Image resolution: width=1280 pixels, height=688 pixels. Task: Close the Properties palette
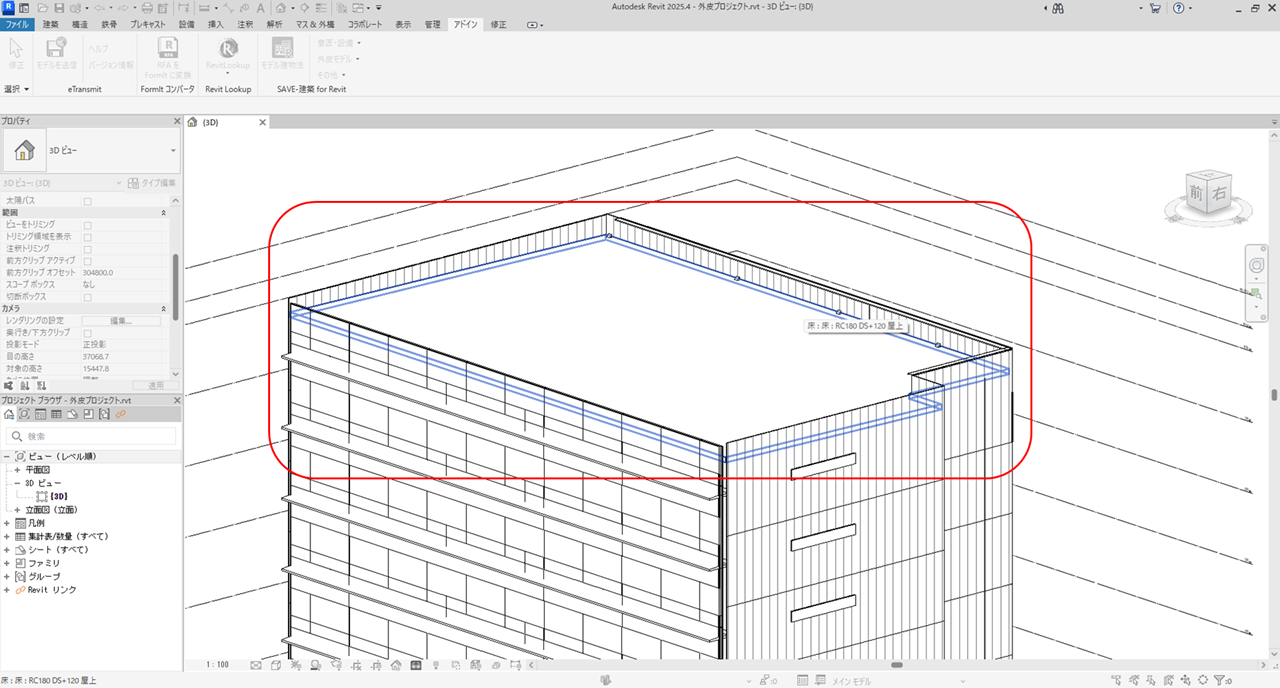(176, 121)
